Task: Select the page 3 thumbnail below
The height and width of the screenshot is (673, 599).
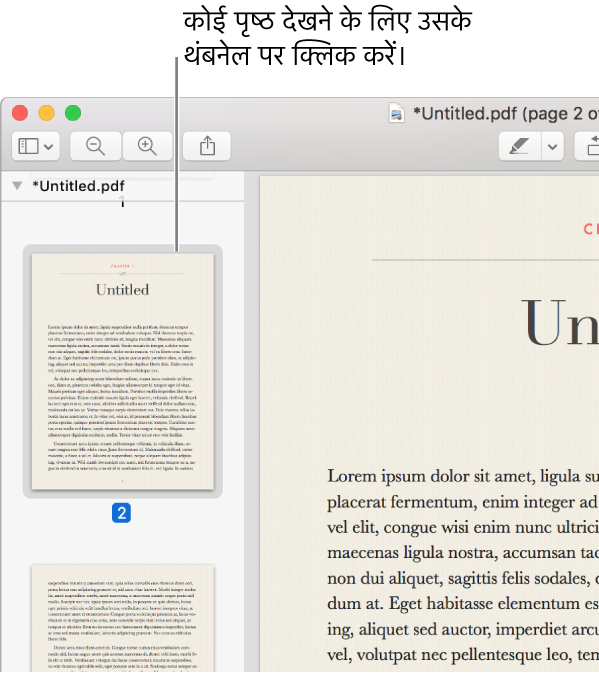Action: click(123, 618)
